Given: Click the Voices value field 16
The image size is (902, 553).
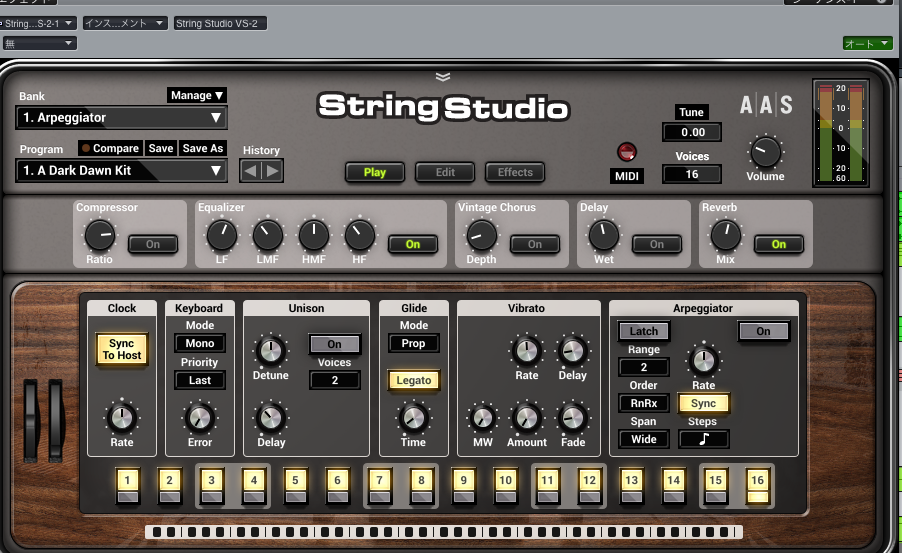Looking at the screenshot, I should click(692, 174).
